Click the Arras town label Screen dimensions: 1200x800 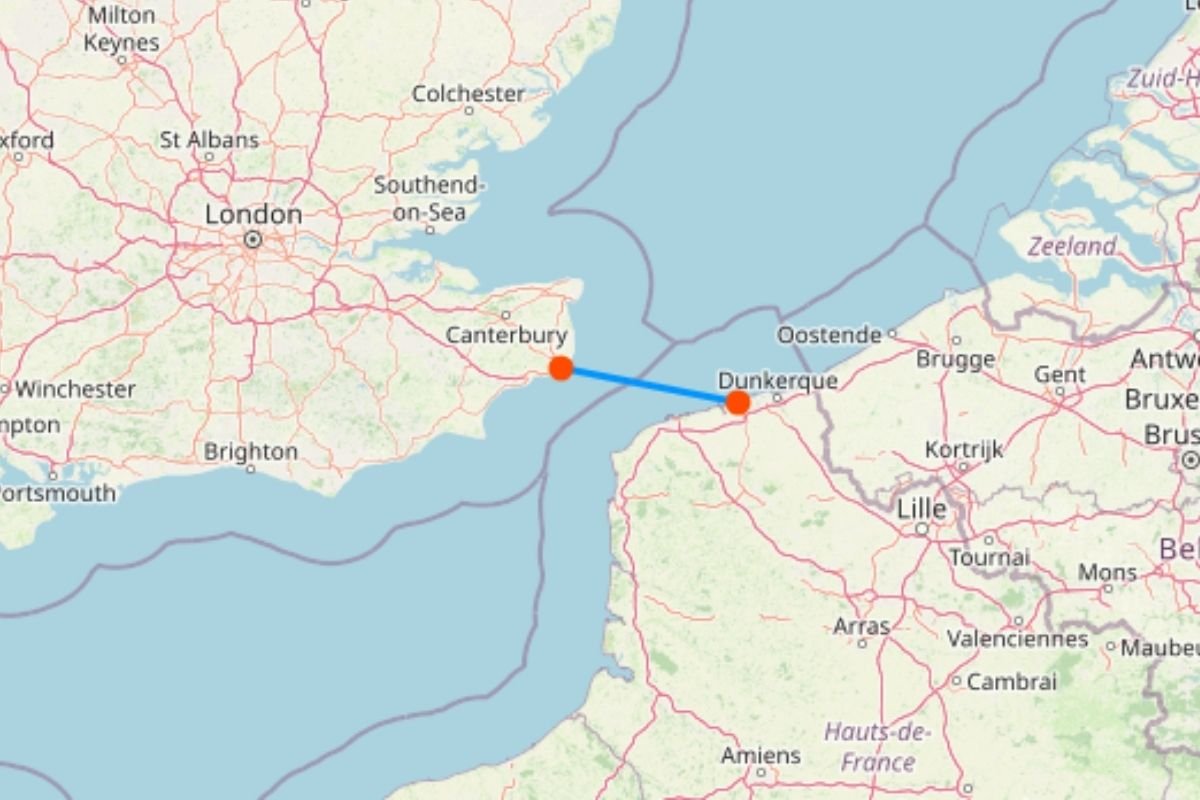861,626
